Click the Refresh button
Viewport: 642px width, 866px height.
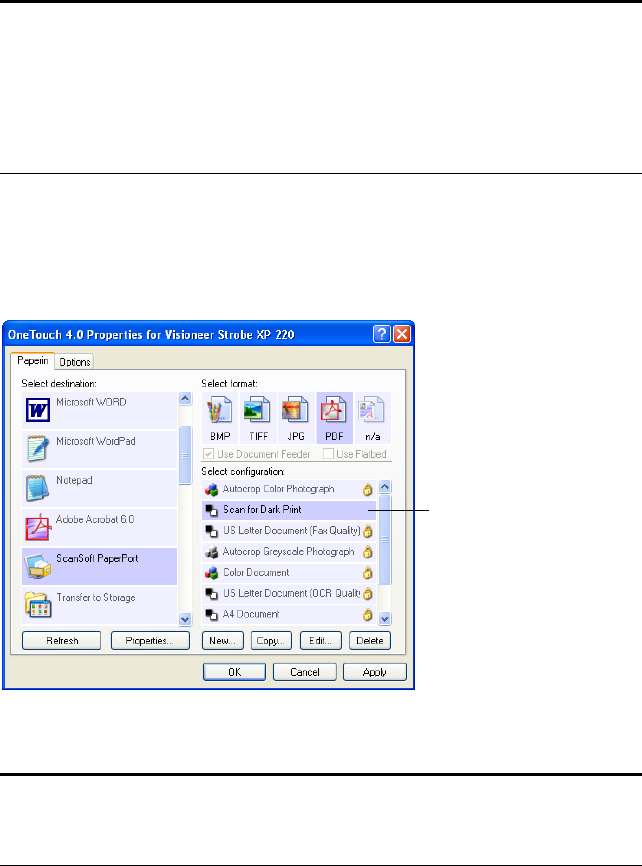click(x=62, y=641)
